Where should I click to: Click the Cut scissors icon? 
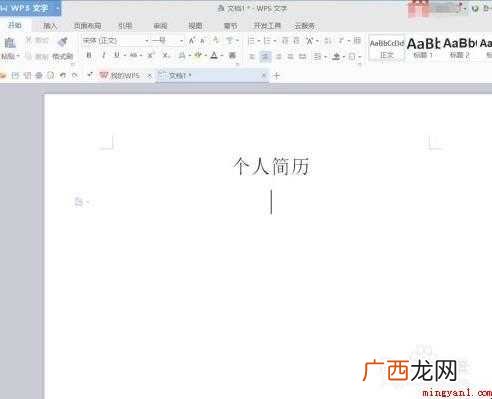[29, 40]
